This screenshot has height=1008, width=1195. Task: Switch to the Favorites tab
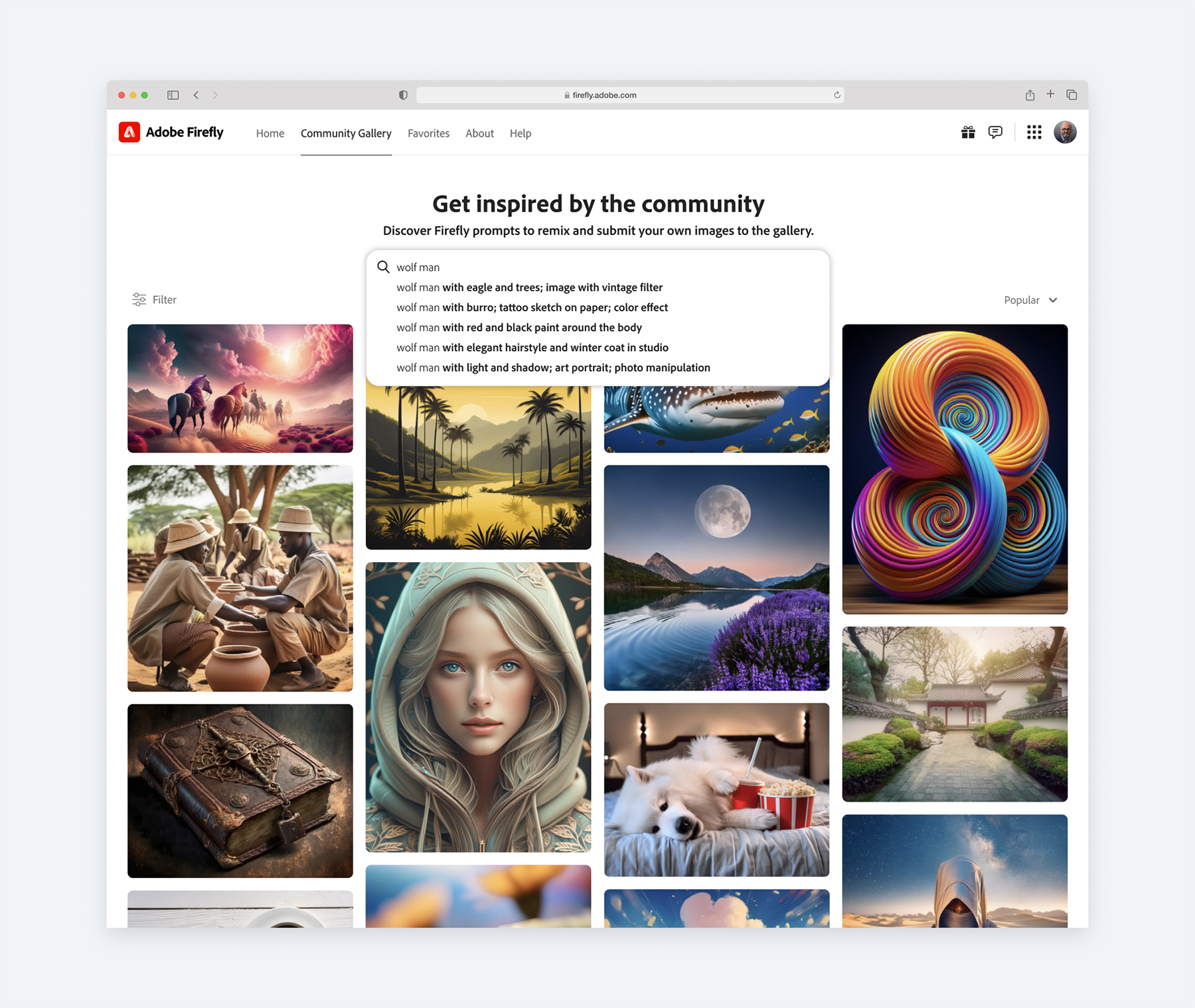[x=428, y=133]
